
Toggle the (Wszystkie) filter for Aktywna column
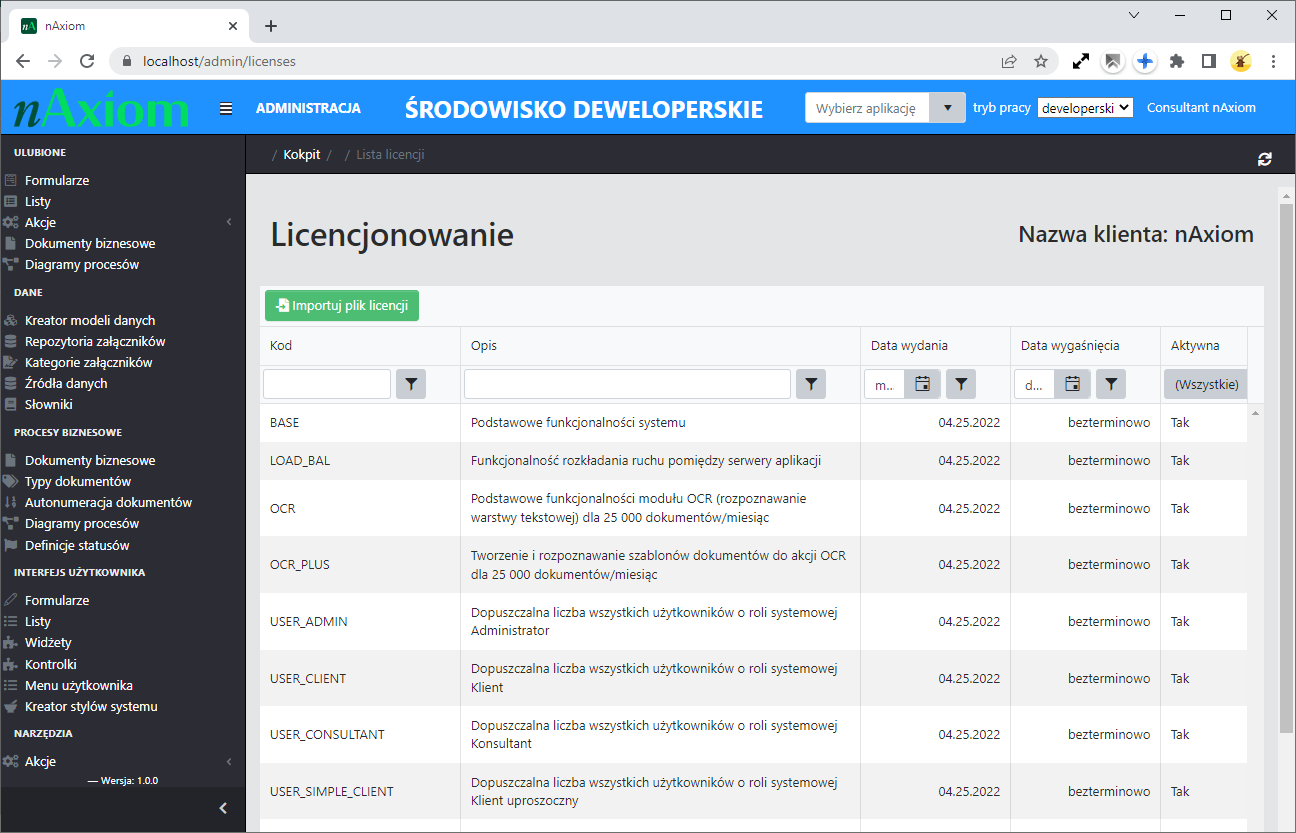(1205, 383)
